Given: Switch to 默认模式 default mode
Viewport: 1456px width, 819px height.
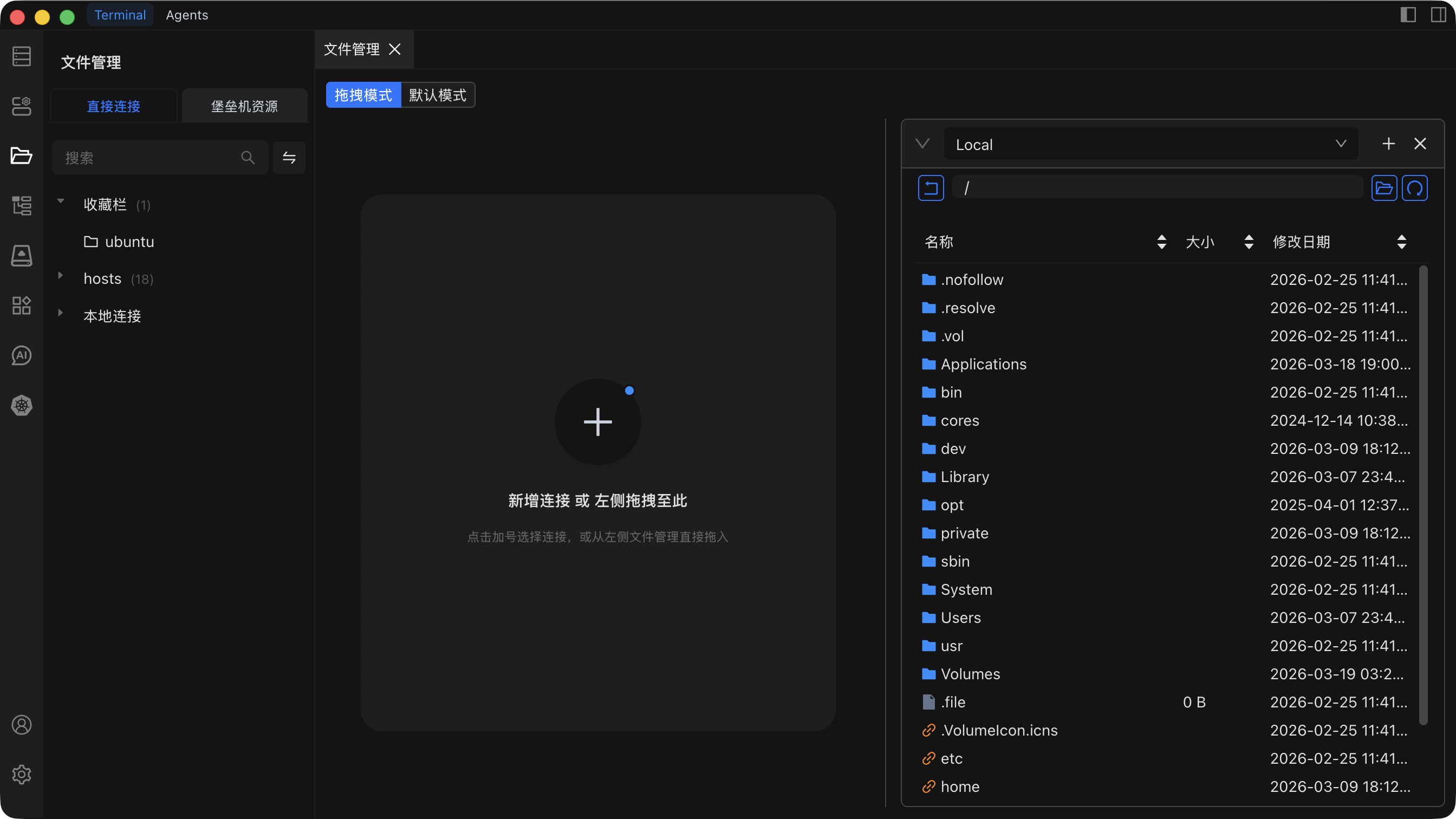Looking at the screenshot, I should pyautogui.click(x=438, y=95).
